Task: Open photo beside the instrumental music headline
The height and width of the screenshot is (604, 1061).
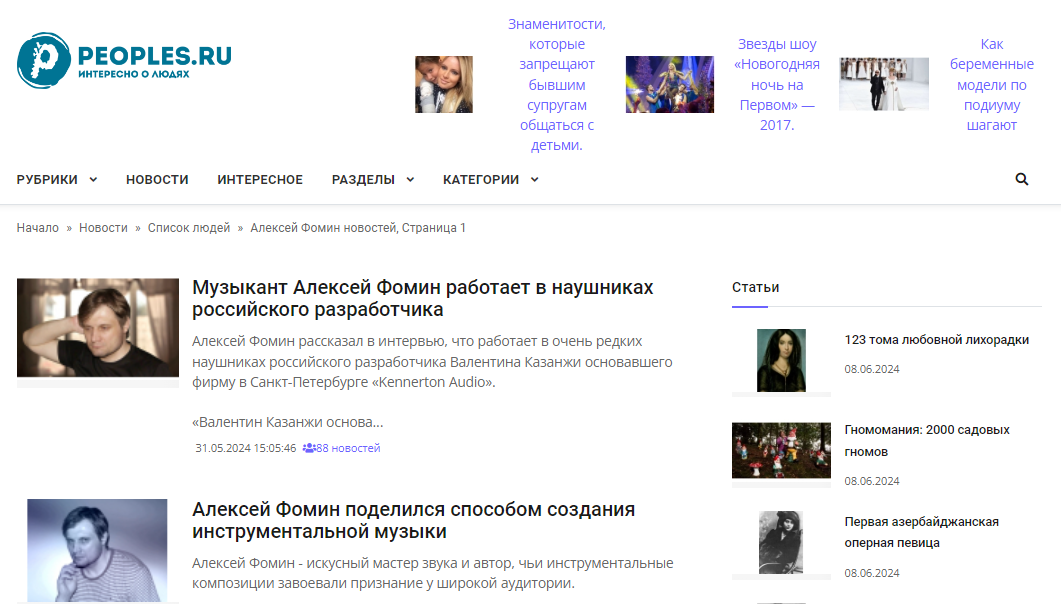Action: pos(97,550)
